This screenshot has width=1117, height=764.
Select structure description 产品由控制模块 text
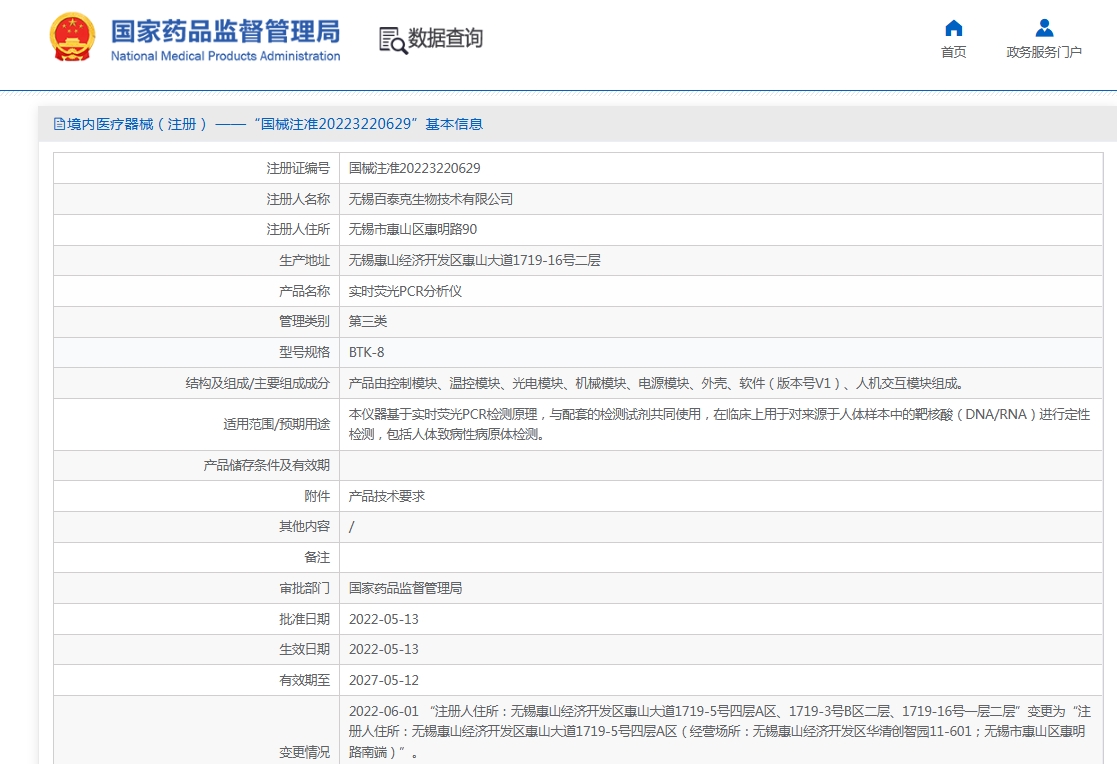click(656, 383)
